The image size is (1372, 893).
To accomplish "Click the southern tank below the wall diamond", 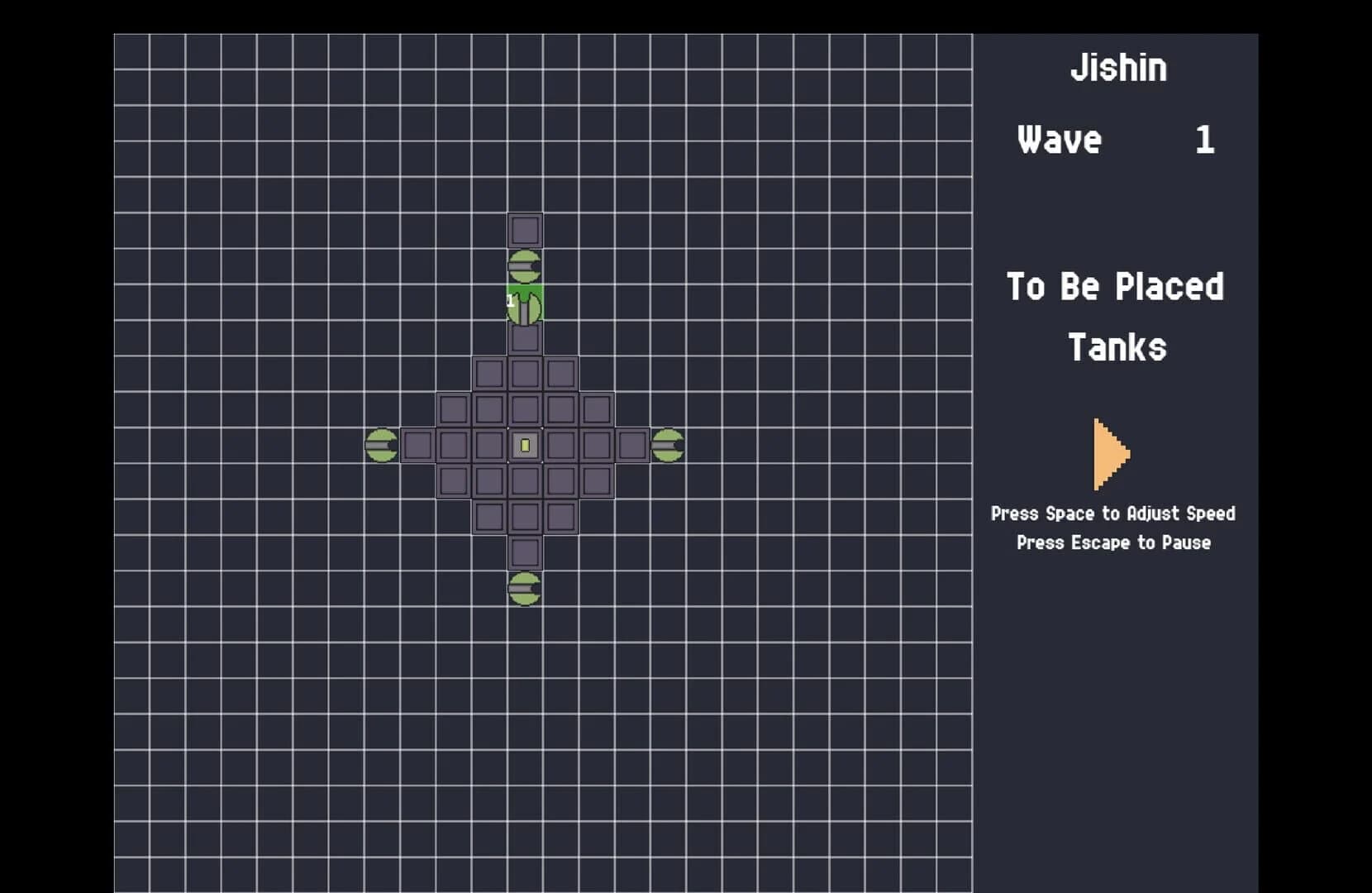I will [524, 587].
